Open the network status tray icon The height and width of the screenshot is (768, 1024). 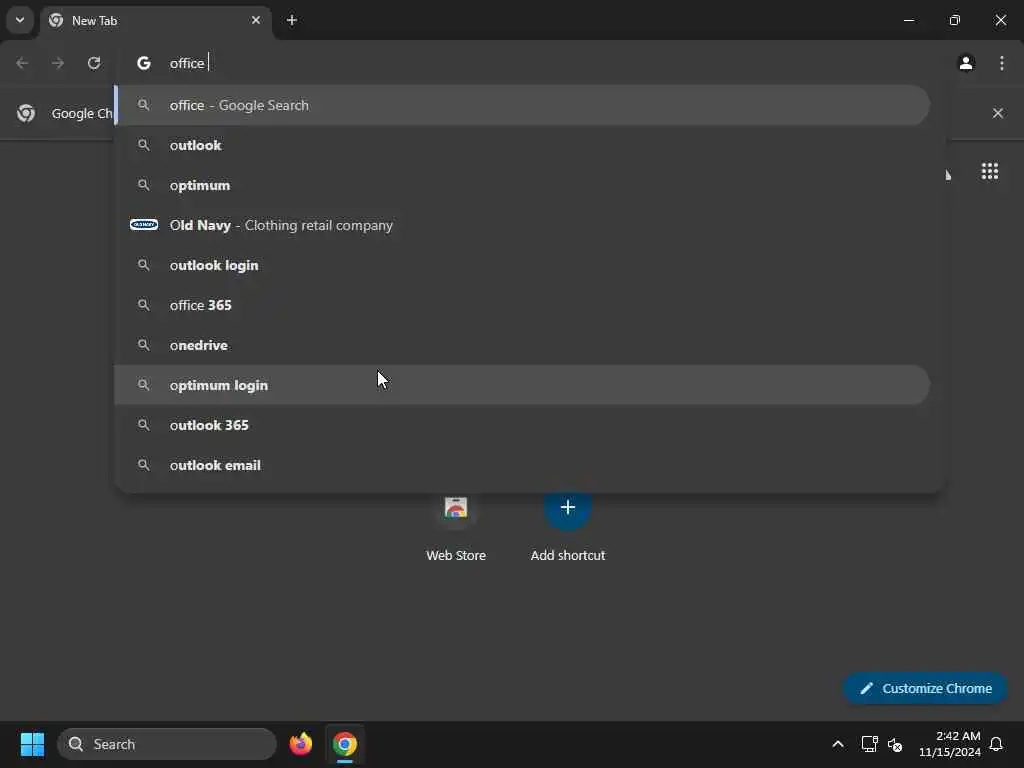click(869, 744)
